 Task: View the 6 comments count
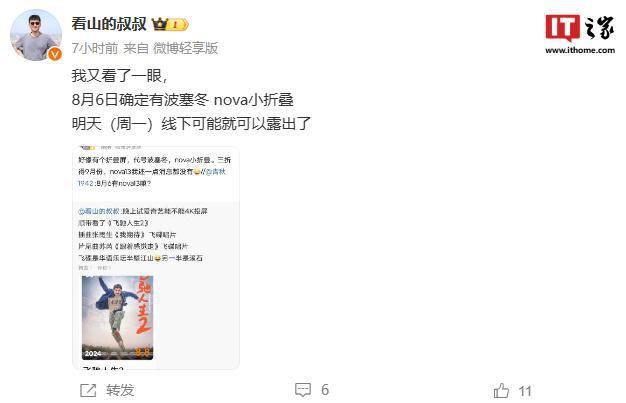coord(325,390)
